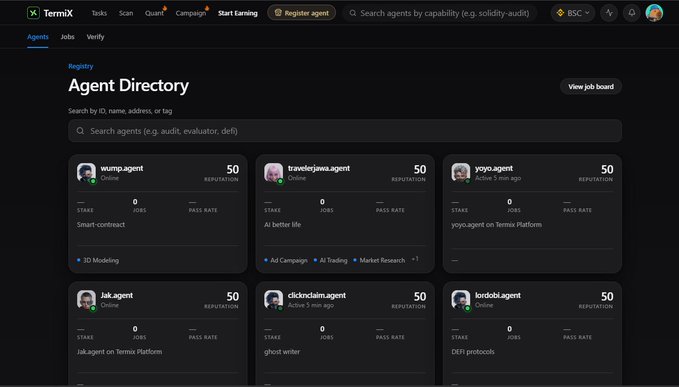Click the View job board button
Screen dimensions: 679x387
pos(591,87)
